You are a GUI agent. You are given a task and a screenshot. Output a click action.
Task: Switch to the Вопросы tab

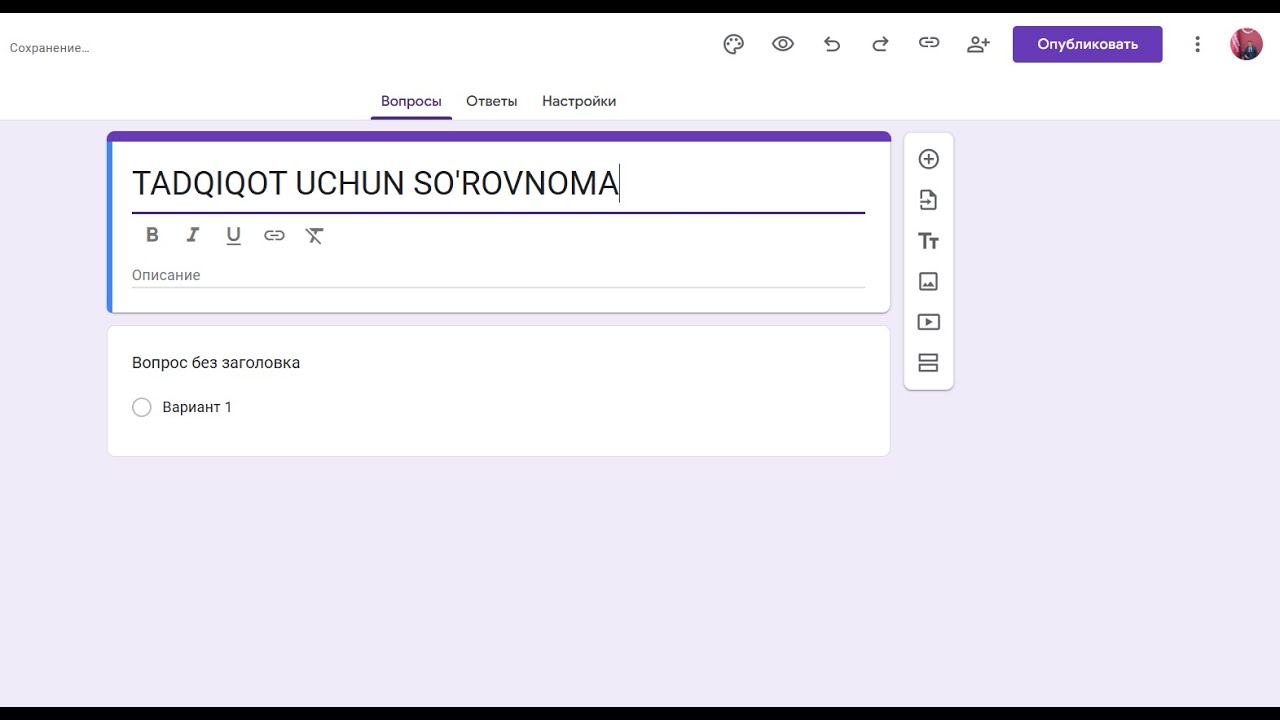[411, 101]
